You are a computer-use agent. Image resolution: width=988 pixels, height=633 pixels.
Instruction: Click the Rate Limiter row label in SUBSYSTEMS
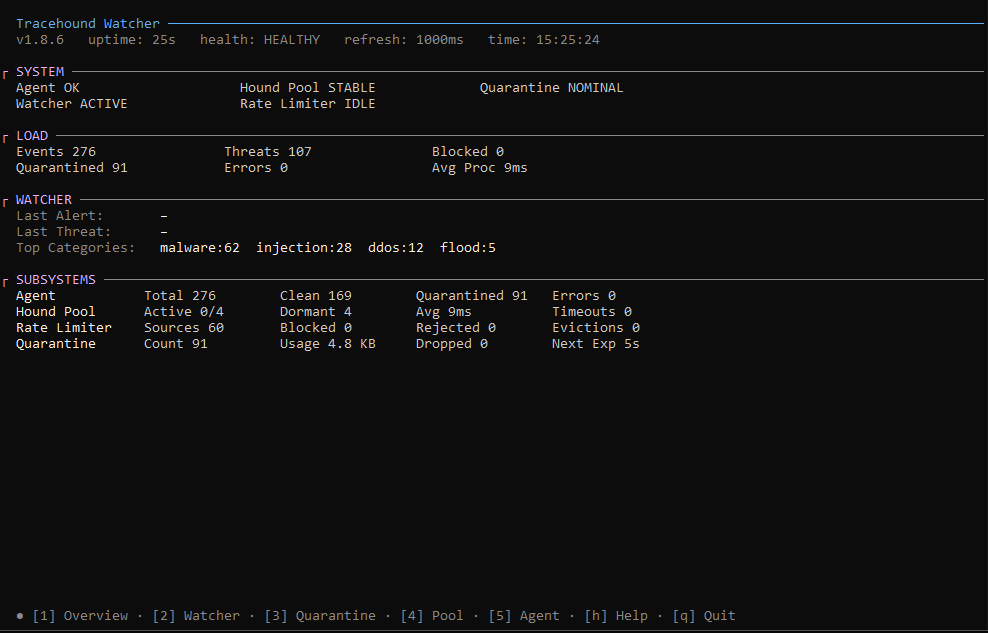(64, 328)
